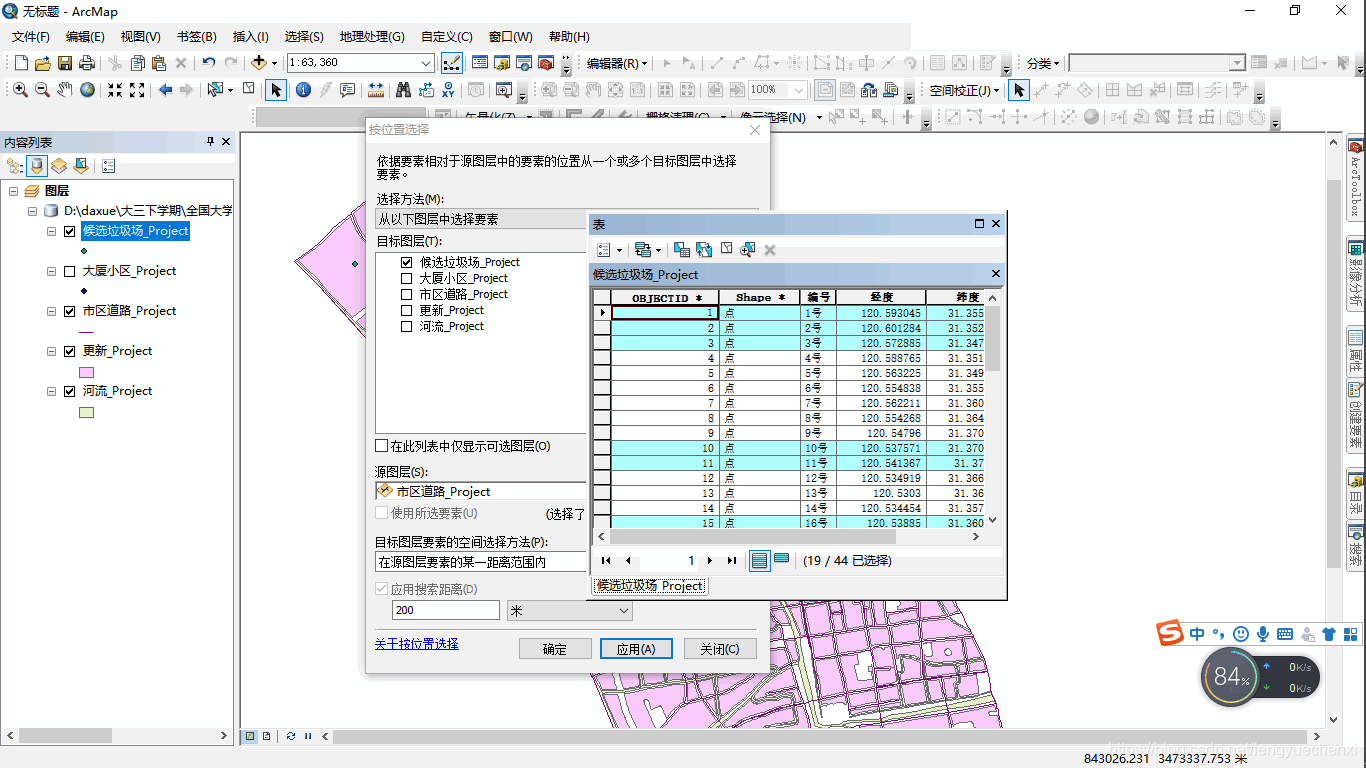Viewport: 1366px width, 768px height.
Task: Open the Catalog window icon
Action: (x=502, y=63)
